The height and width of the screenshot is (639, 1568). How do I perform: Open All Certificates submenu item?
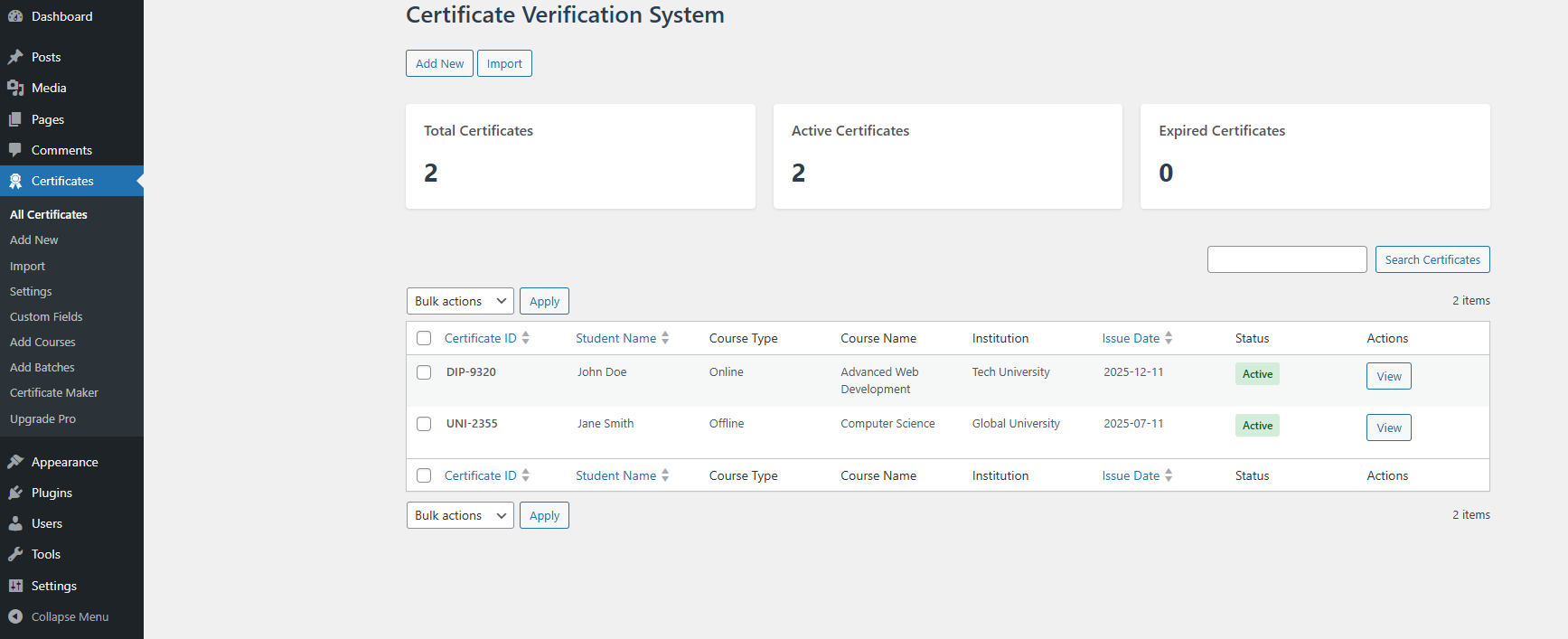point(49,214)
